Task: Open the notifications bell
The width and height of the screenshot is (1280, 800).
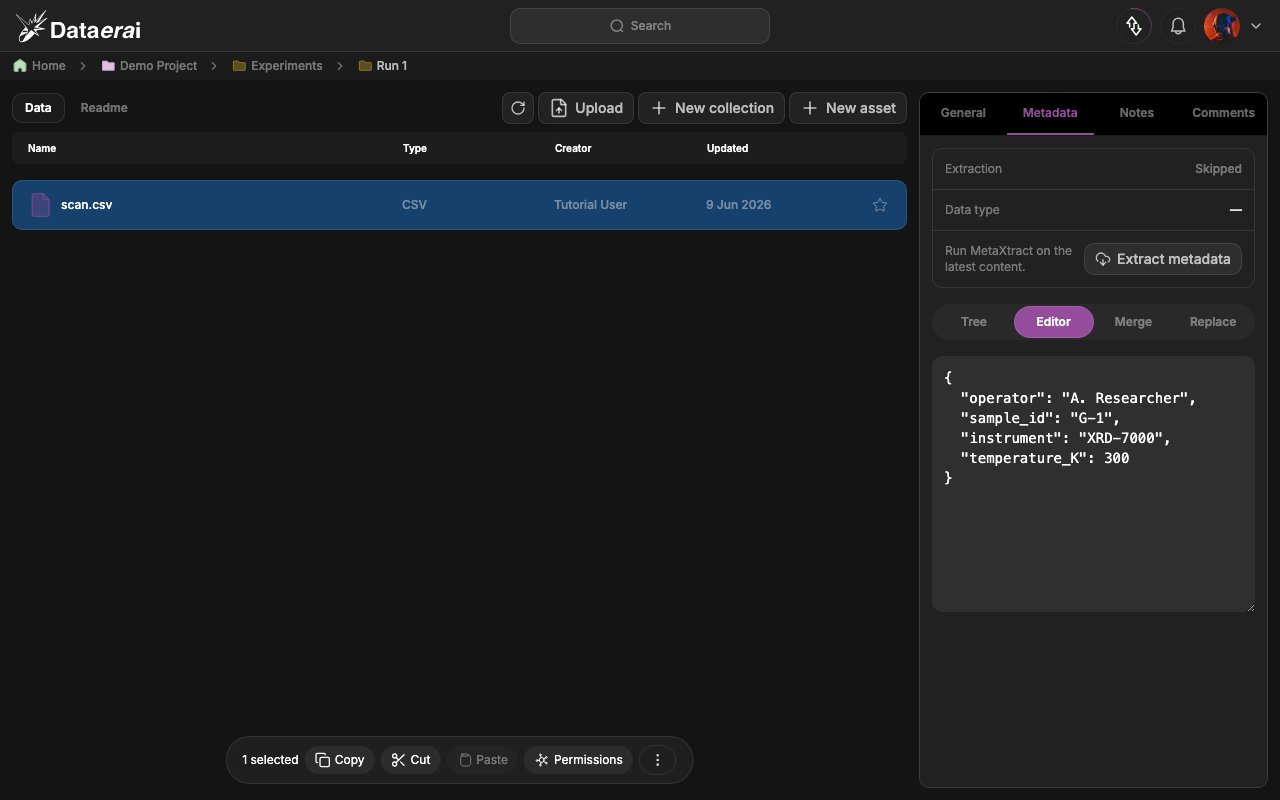Action: [x=1178, y=26]
